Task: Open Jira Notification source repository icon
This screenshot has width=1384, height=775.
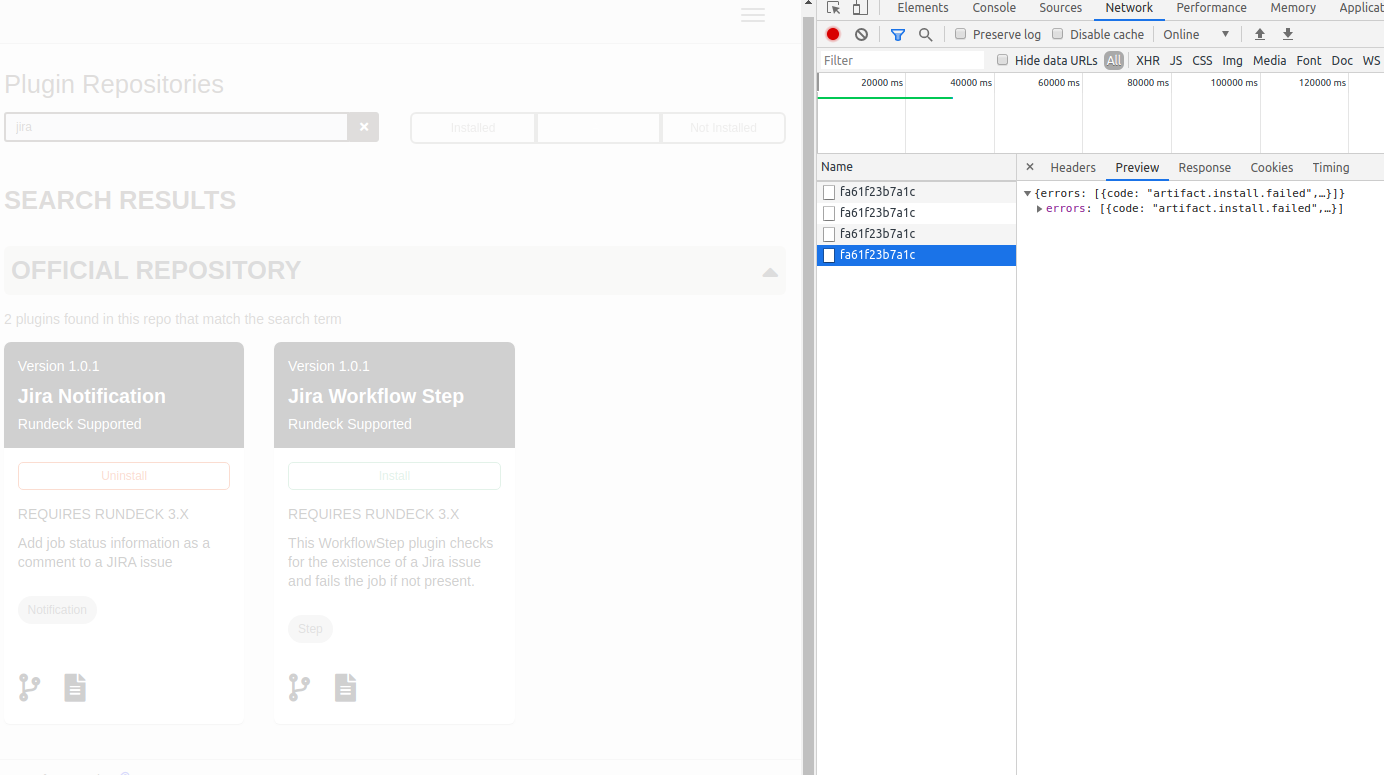Action: [29, 687]
